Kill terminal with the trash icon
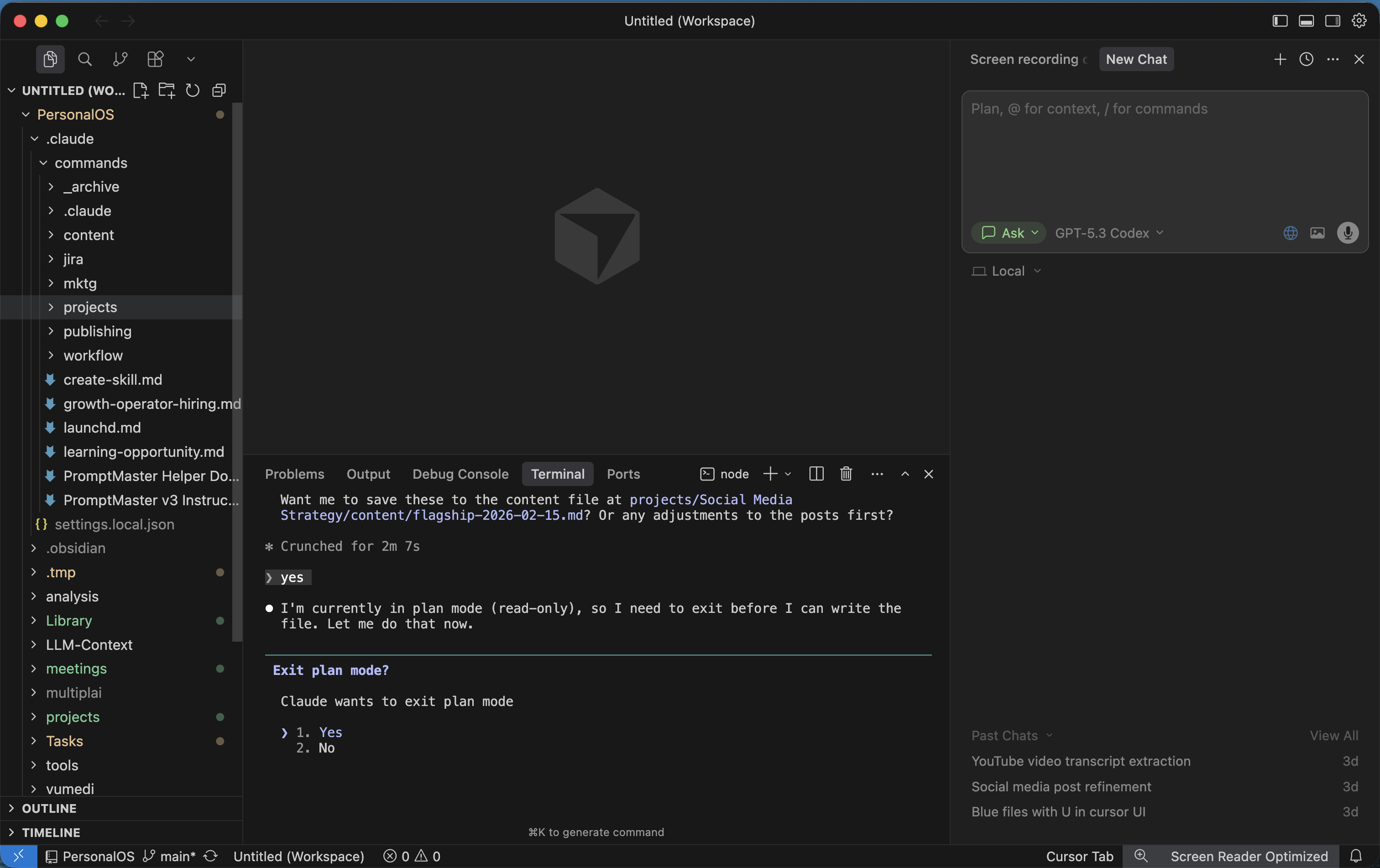This screenshot has height=868, width=1380. coord(846,474)
